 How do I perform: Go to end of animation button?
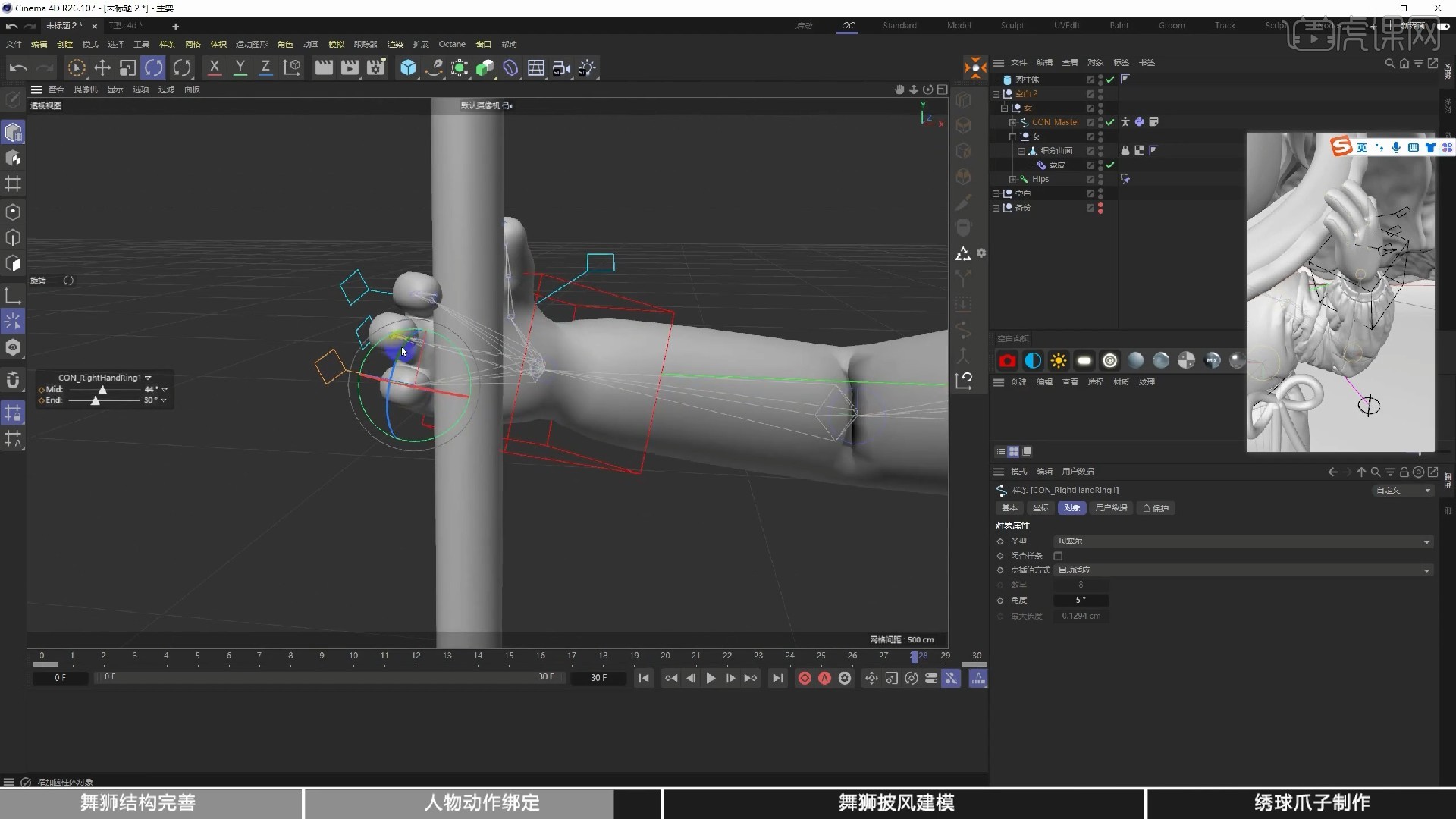pyautogui.click(x=777, y=679)
